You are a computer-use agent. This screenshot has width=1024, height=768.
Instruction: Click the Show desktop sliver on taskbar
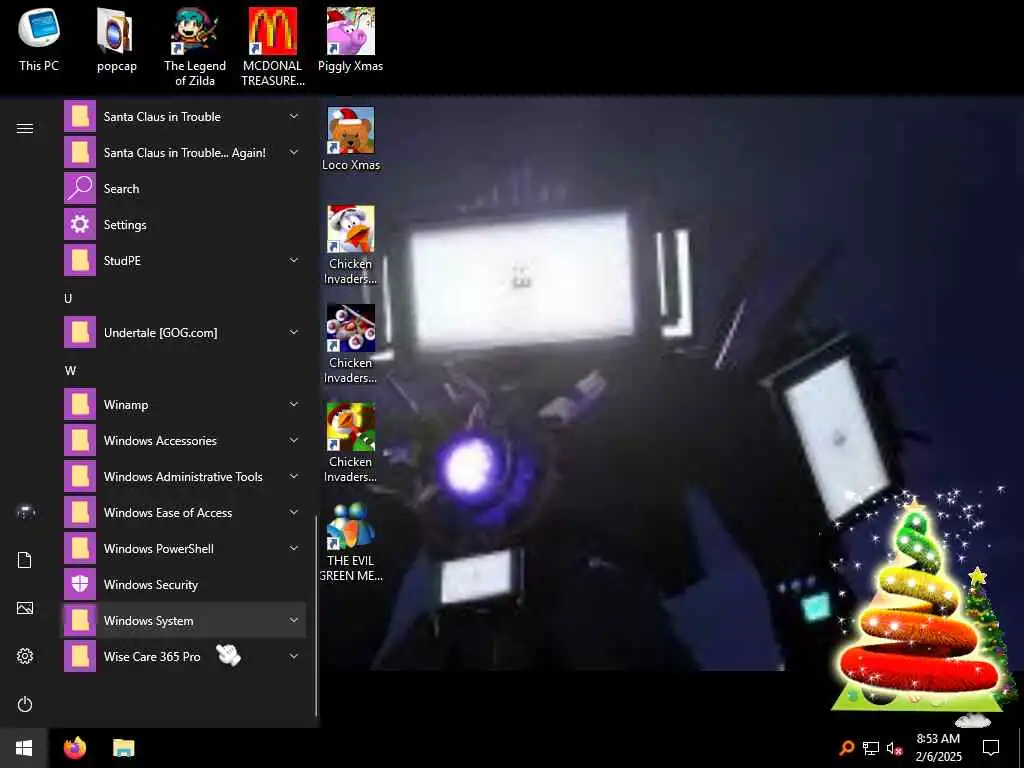pos(1021,748)
